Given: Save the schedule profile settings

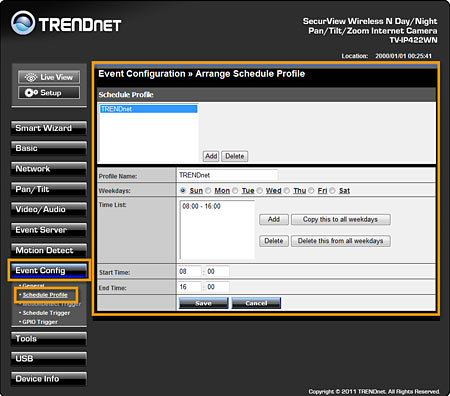Looking at the screenshot, I should click(x=203, y=303).
